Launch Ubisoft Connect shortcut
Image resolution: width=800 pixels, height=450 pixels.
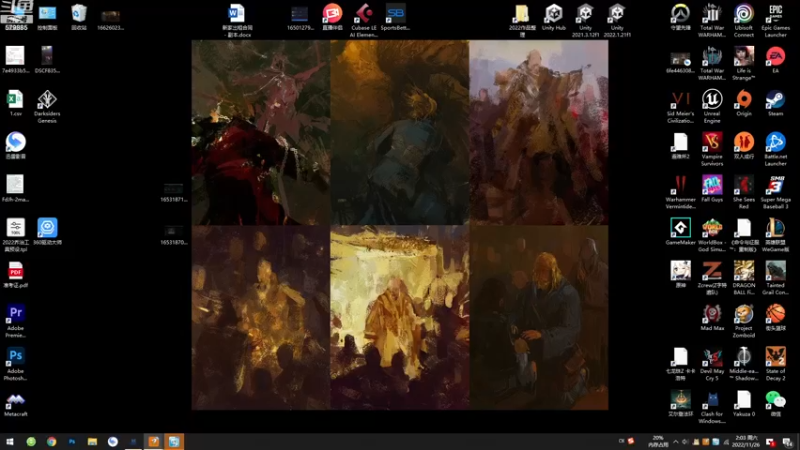point(744,21)
